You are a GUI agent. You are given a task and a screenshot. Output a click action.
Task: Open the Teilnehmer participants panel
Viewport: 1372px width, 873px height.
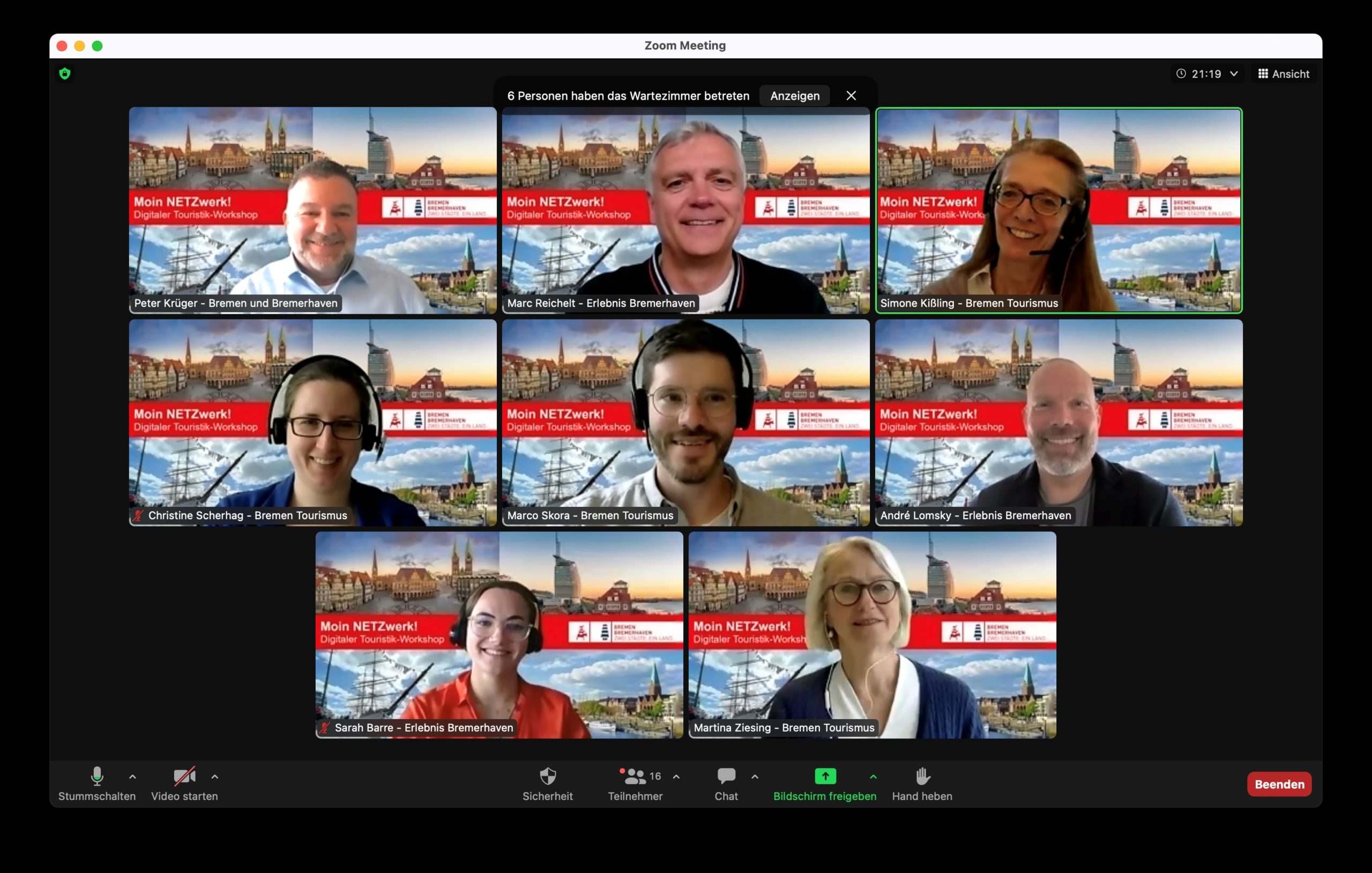(x=635, y=784)
